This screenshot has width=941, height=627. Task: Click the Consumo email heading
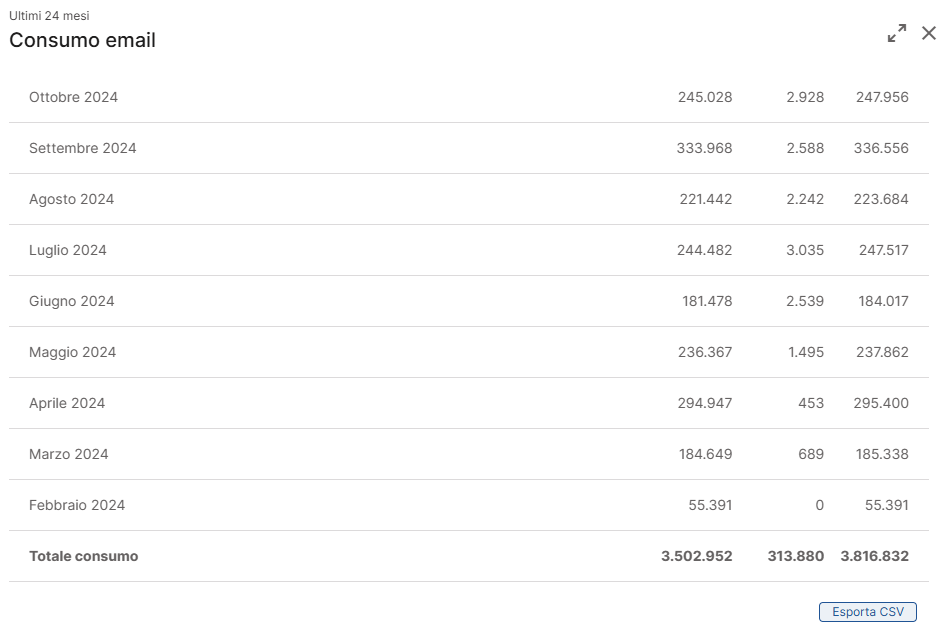pos(82,40)
